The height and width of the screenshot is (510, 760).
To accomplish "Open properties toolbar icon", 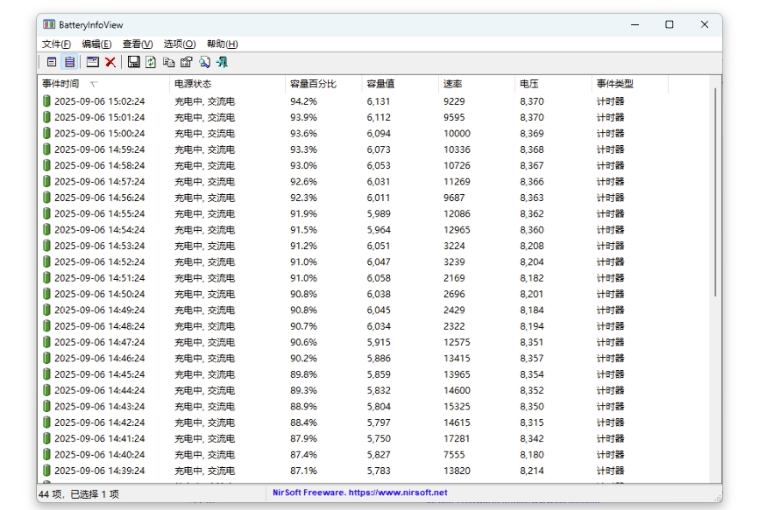I will tap(187, 62).
